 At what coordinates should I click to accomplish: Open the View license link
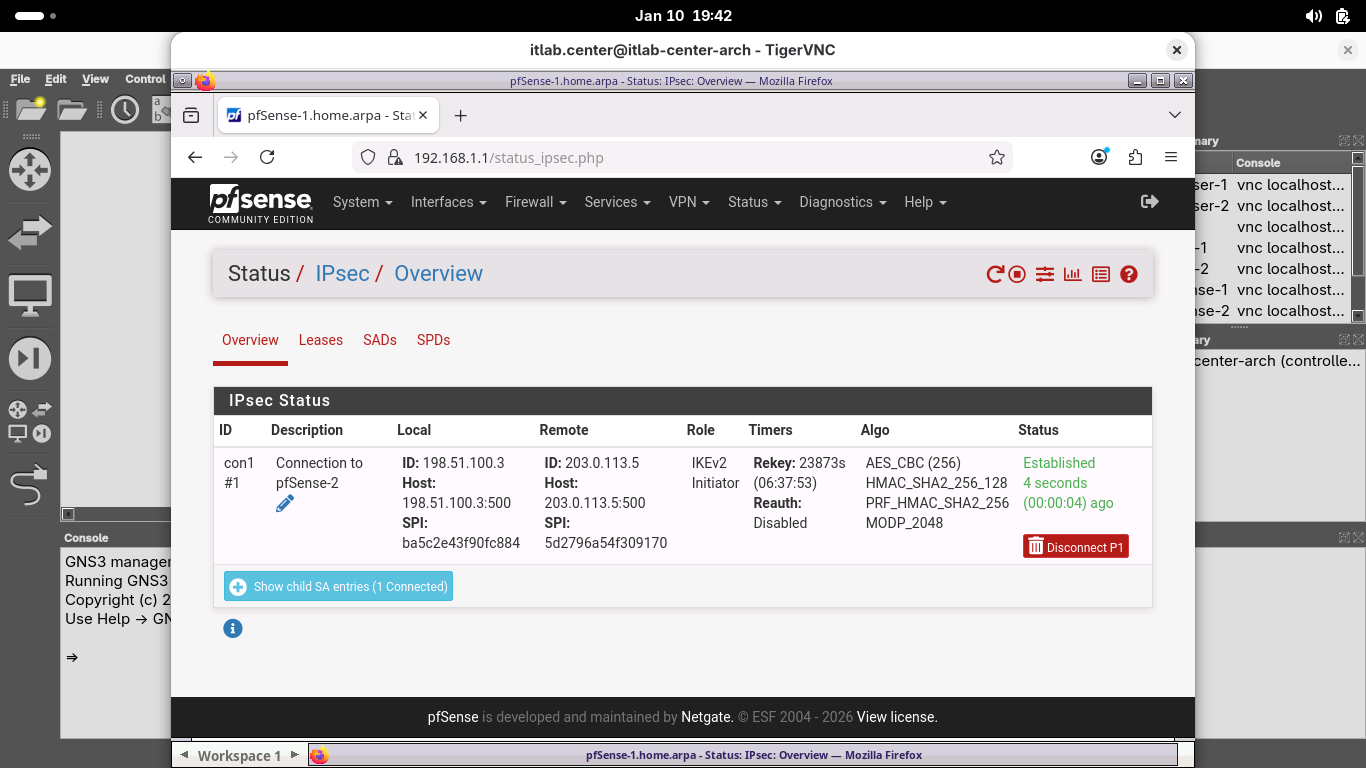(896, 717)
